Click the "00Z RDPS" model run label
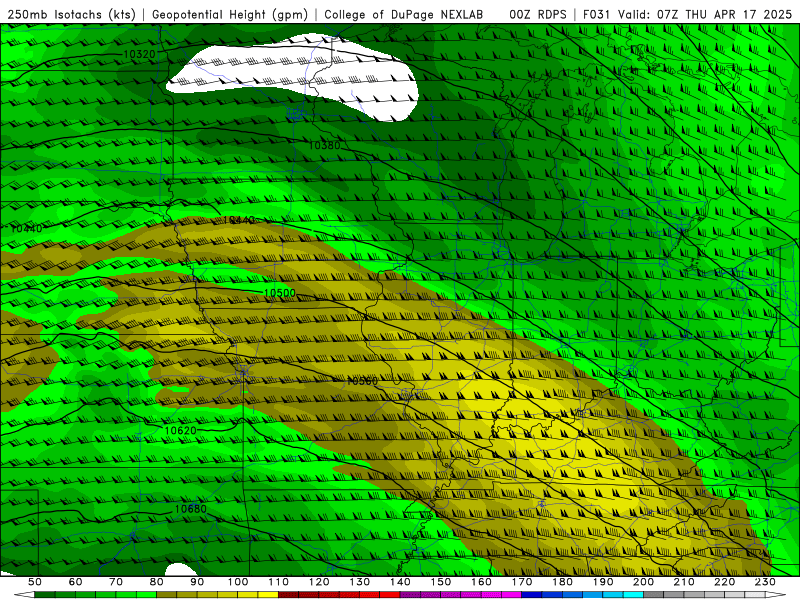Image resolution: width=800 pixels, height=600 pixels. click(x=538, y=15)
